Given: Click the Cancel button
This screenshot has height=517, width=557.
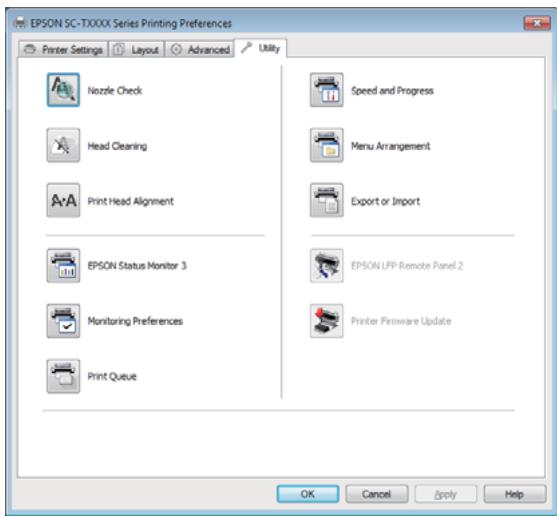Looking at the screenshot, I should tap(377, 494).
